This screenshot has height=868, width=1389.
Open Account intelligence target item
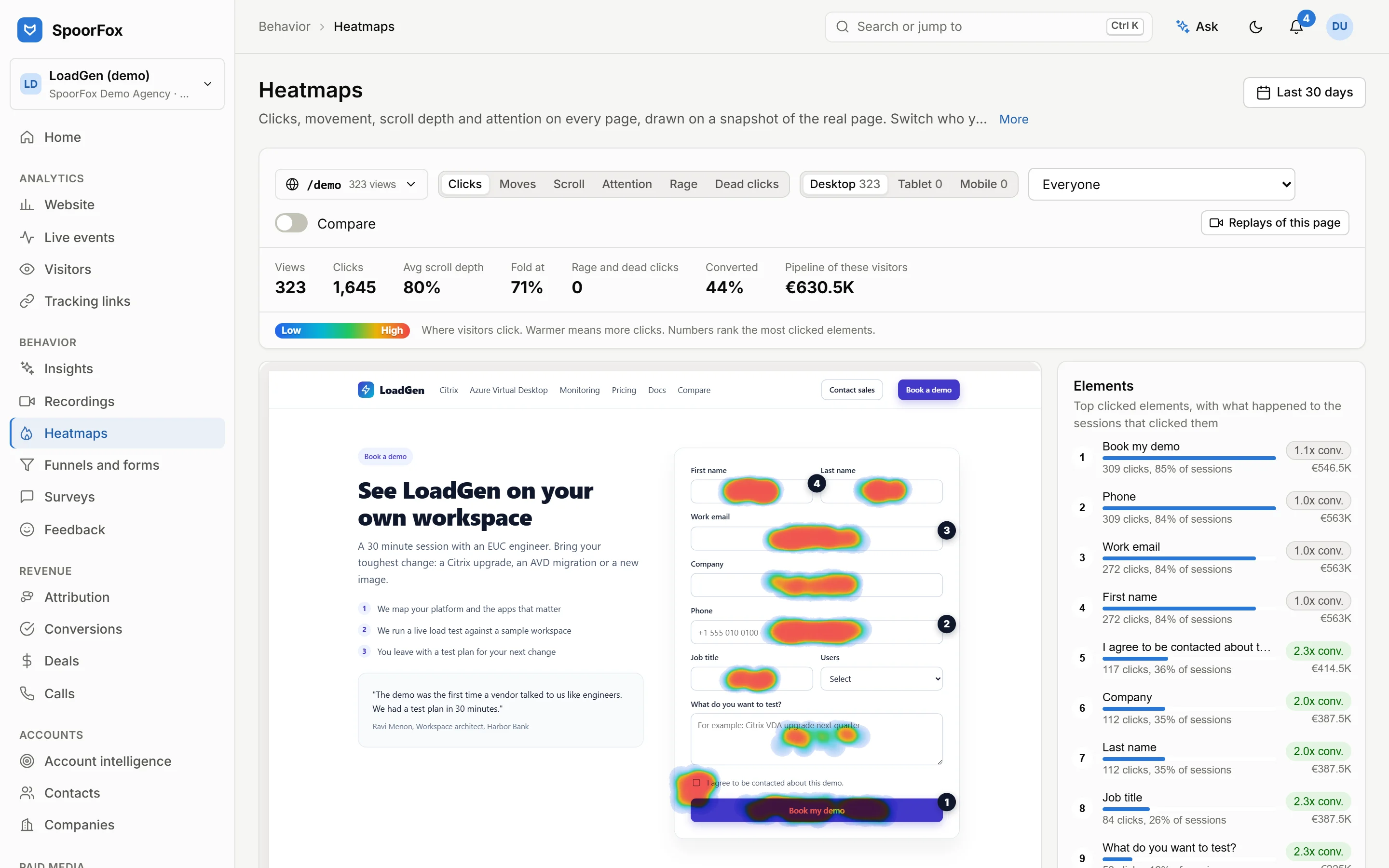coord(117,761)
